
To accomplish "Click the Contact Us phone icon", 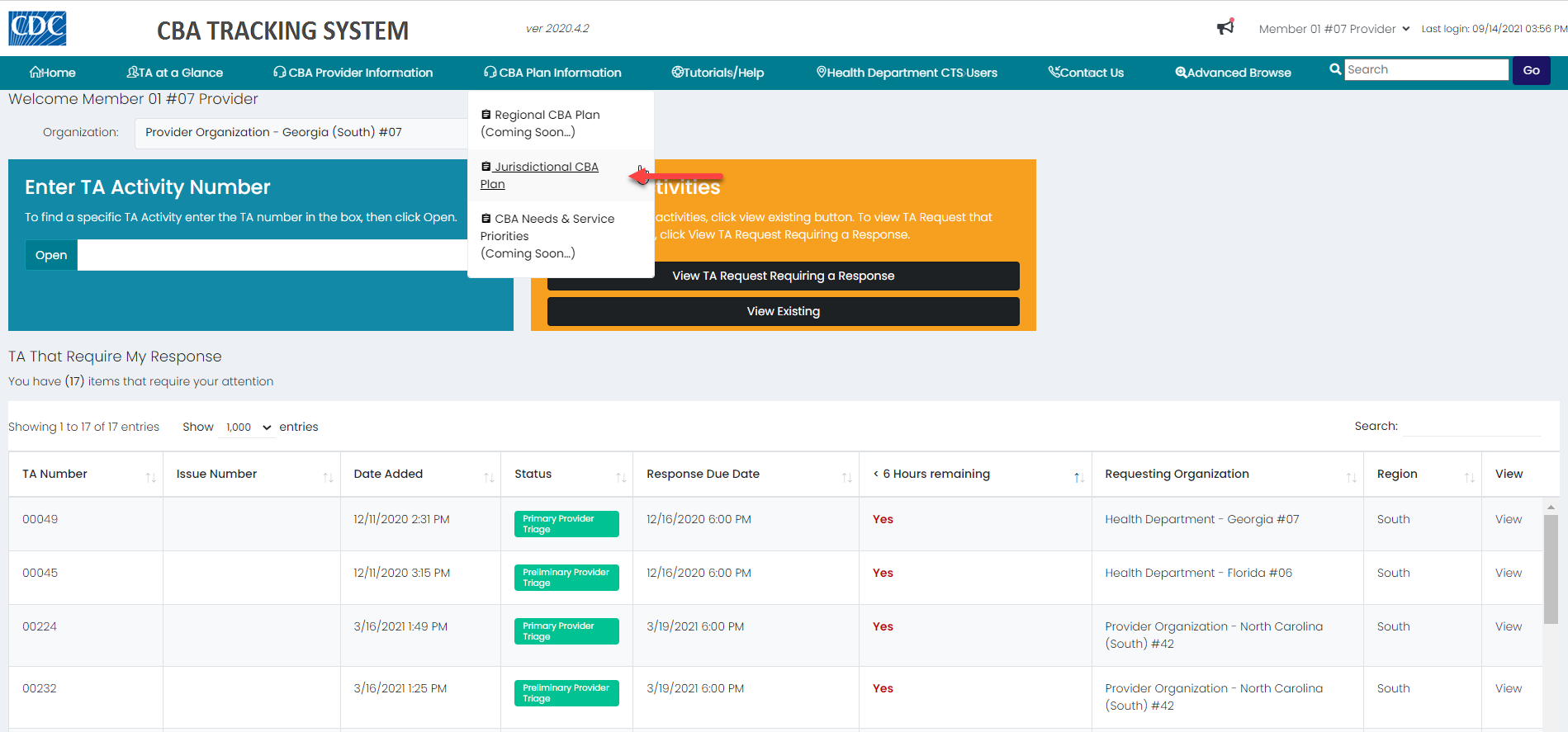I will tap(1054, 73).
